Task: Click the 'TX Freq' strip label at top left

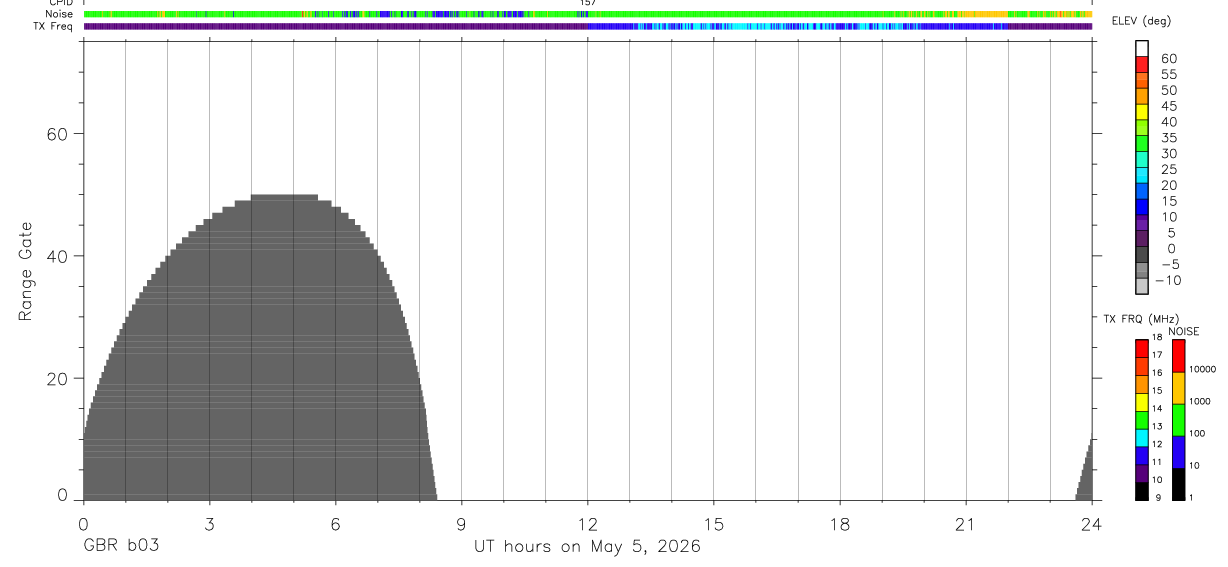Action: 53,27
